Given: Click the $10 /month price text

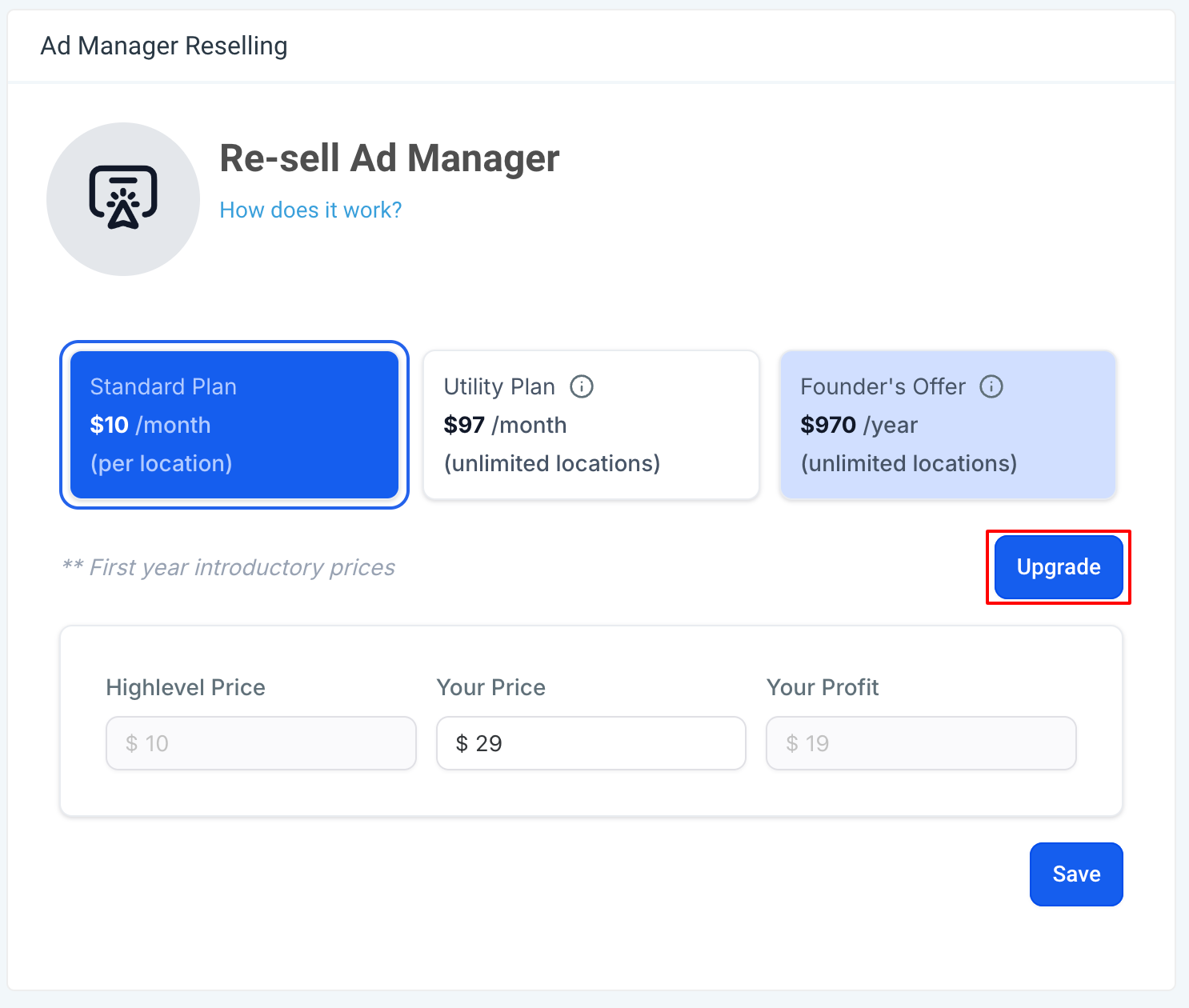Looking at the screenshot, I should (150, 425).
